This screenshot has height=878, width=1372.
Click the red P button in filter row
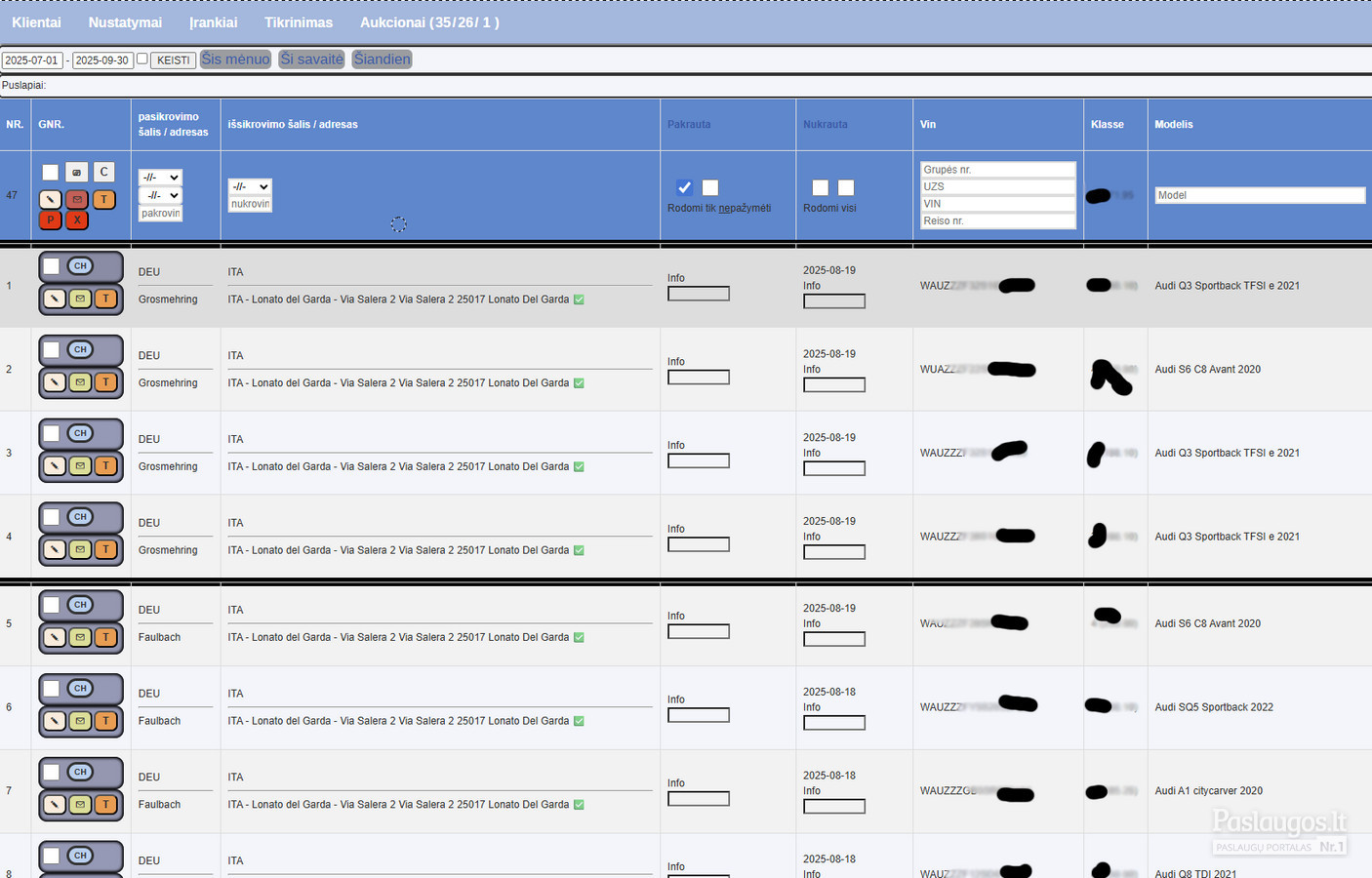pos(51,219)
